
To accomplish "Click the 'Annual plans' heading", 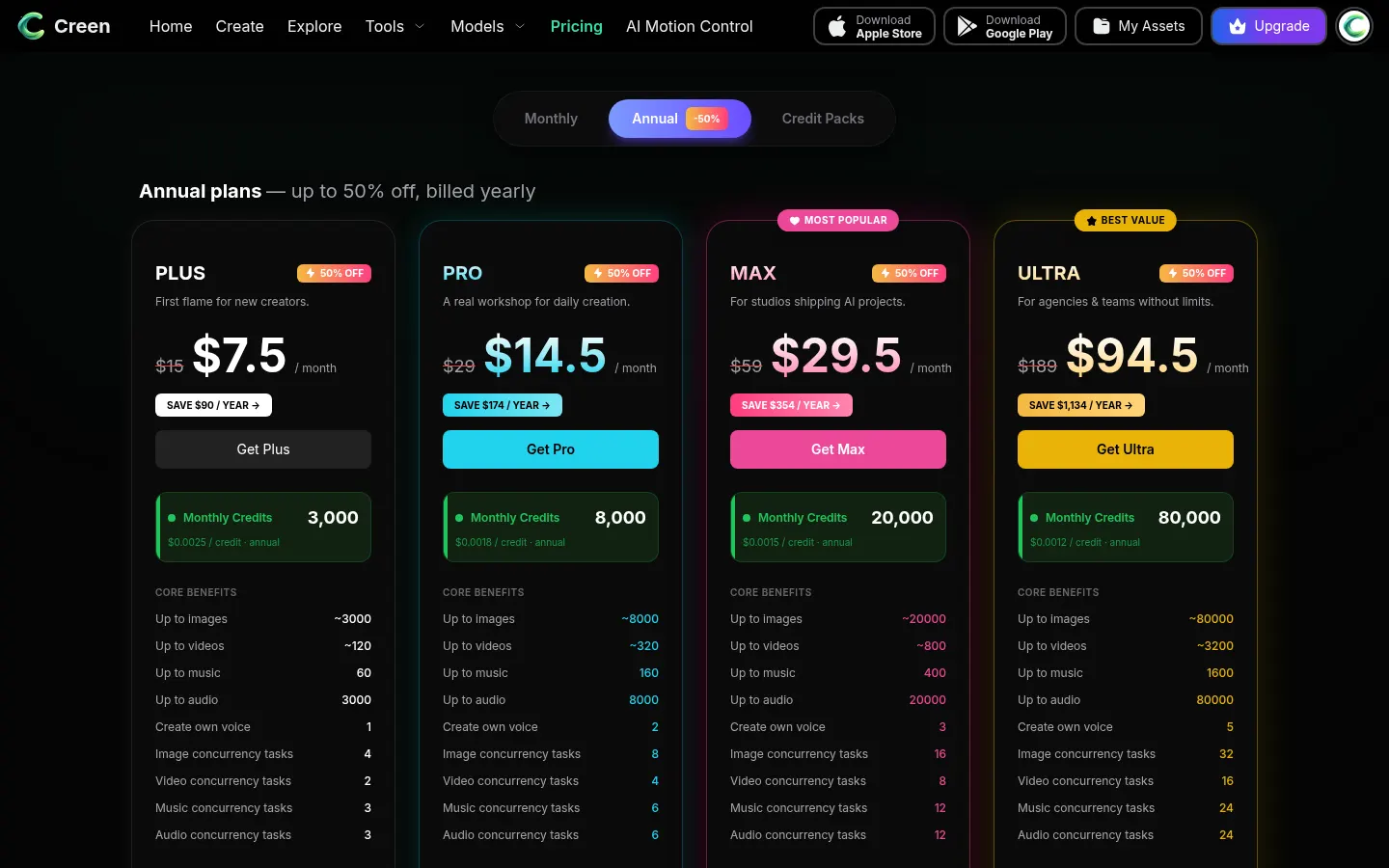I will [200, 191].
